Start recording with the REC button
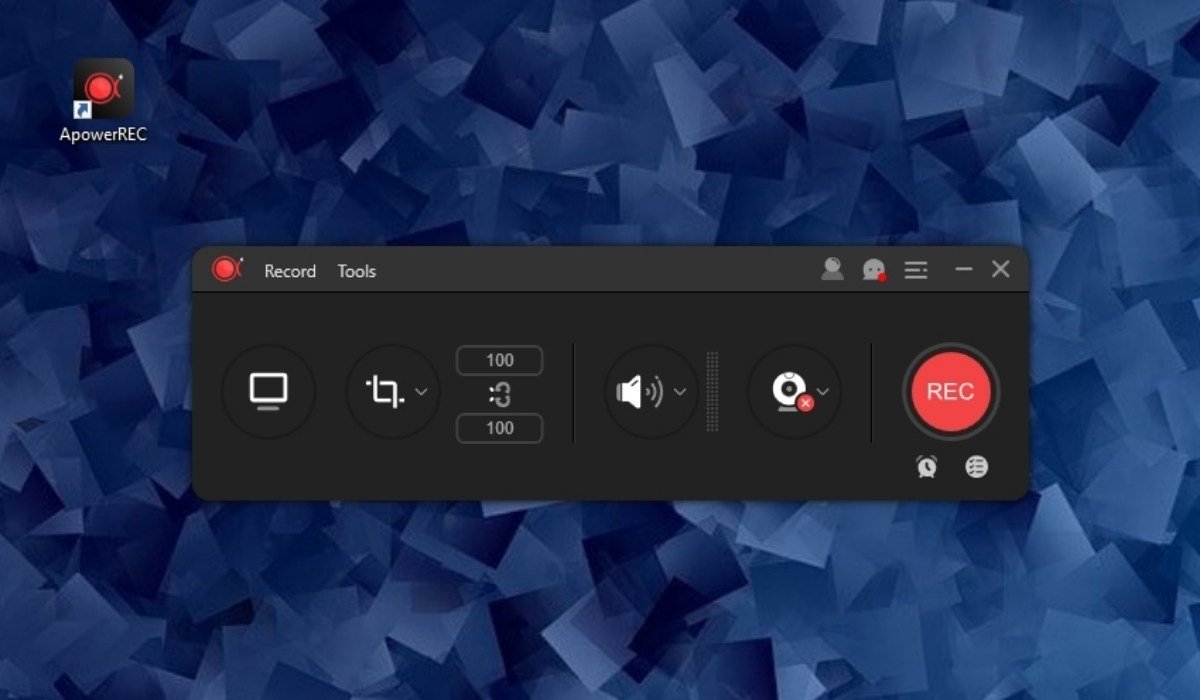The image size is (1200, 700). (950, 391)
